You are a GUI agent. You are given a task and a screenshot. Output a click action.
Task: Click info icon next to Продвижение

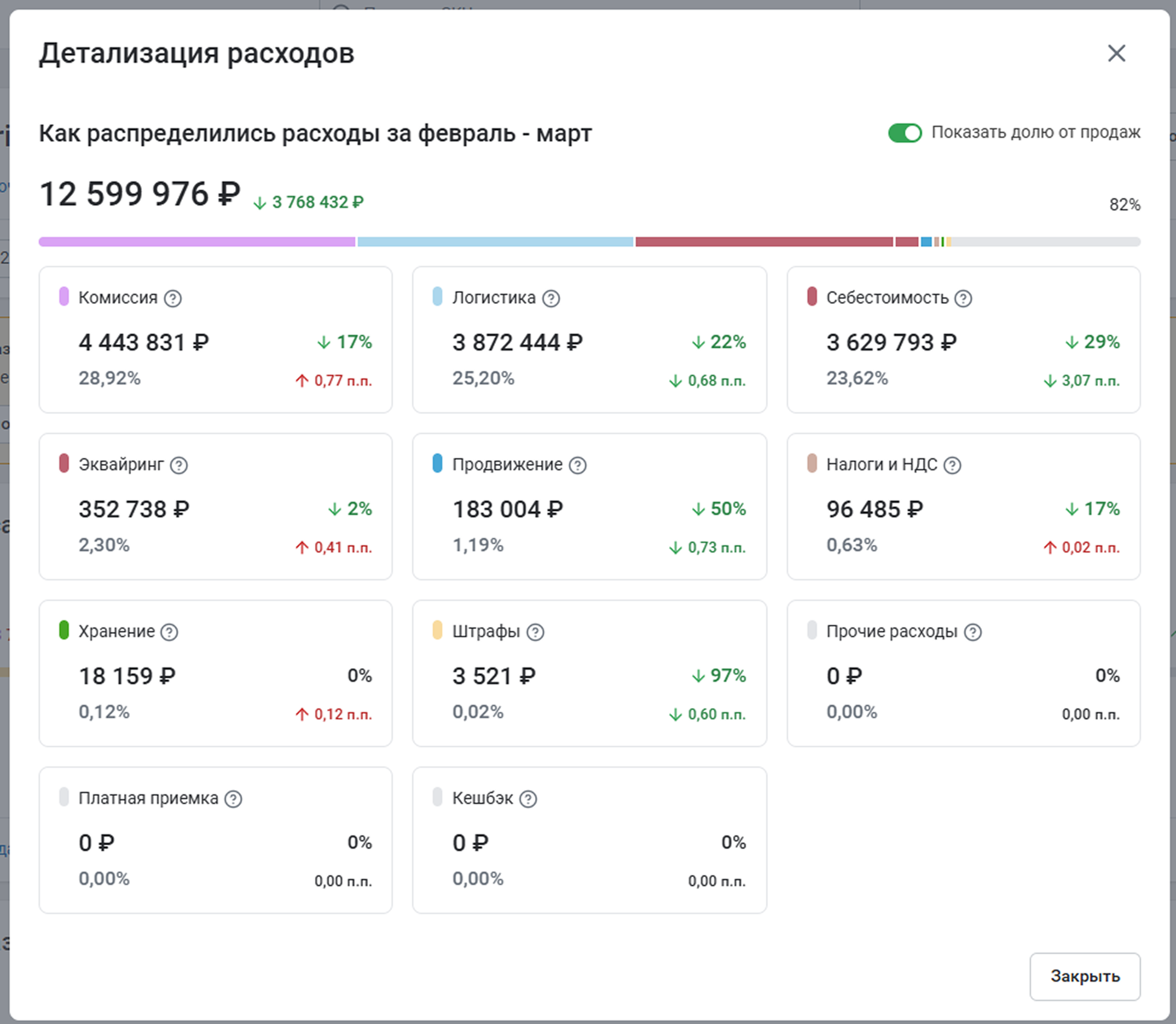pyautogui.click(x=577, y=465)
